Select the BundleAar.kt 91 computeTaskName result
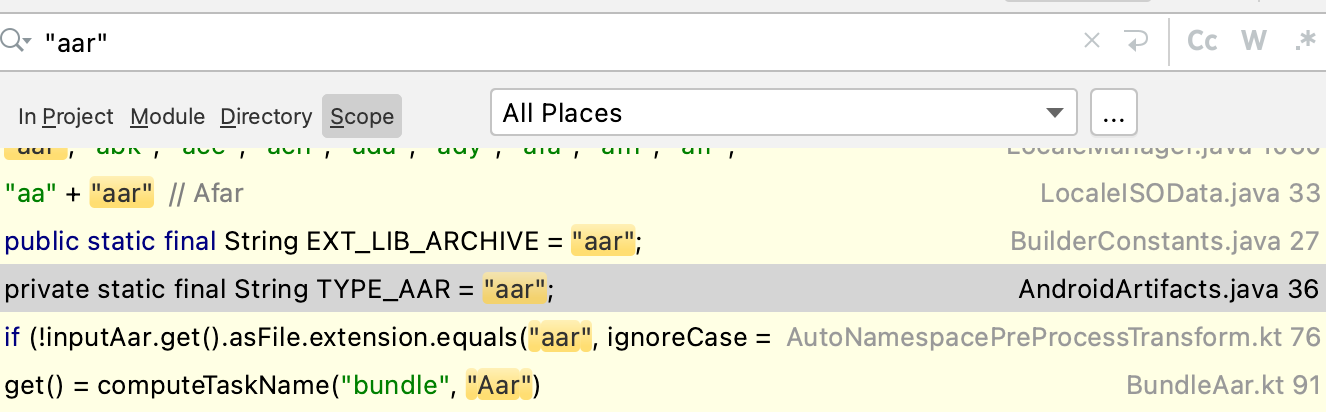Image resolution: width=1326 pixels, height=412 pixels. 663,385
